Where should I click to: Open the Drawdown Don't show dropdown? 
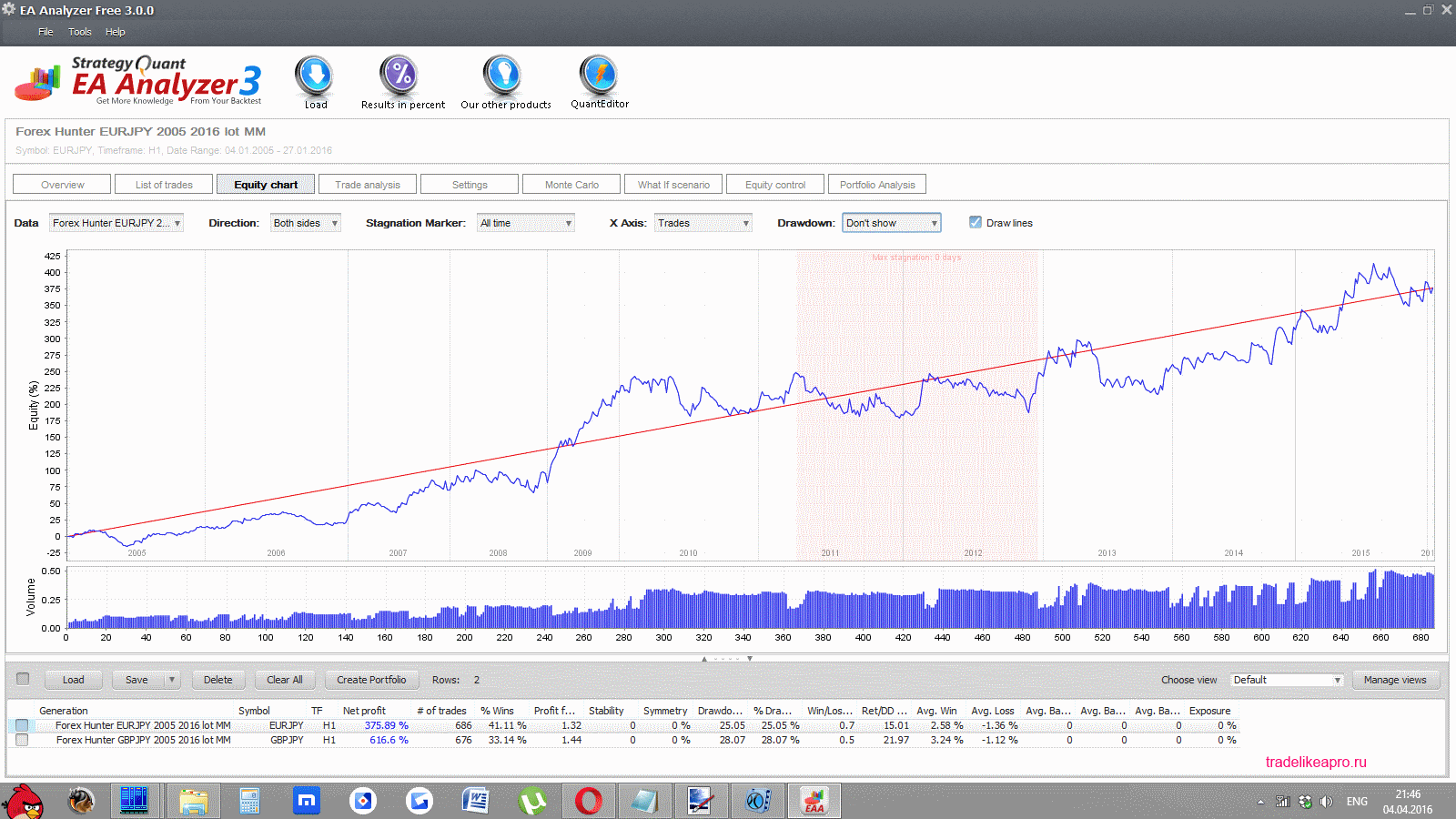[891, 223]
